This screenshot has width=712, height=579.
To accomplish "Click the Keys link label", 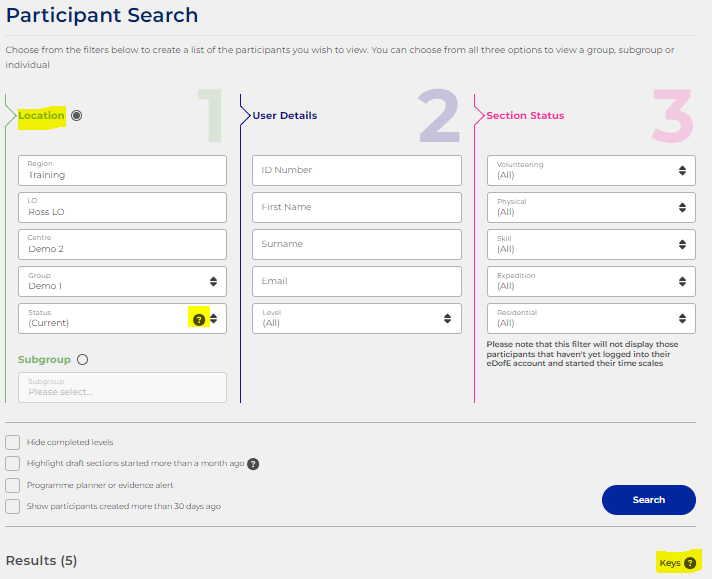I will point(670,563).
